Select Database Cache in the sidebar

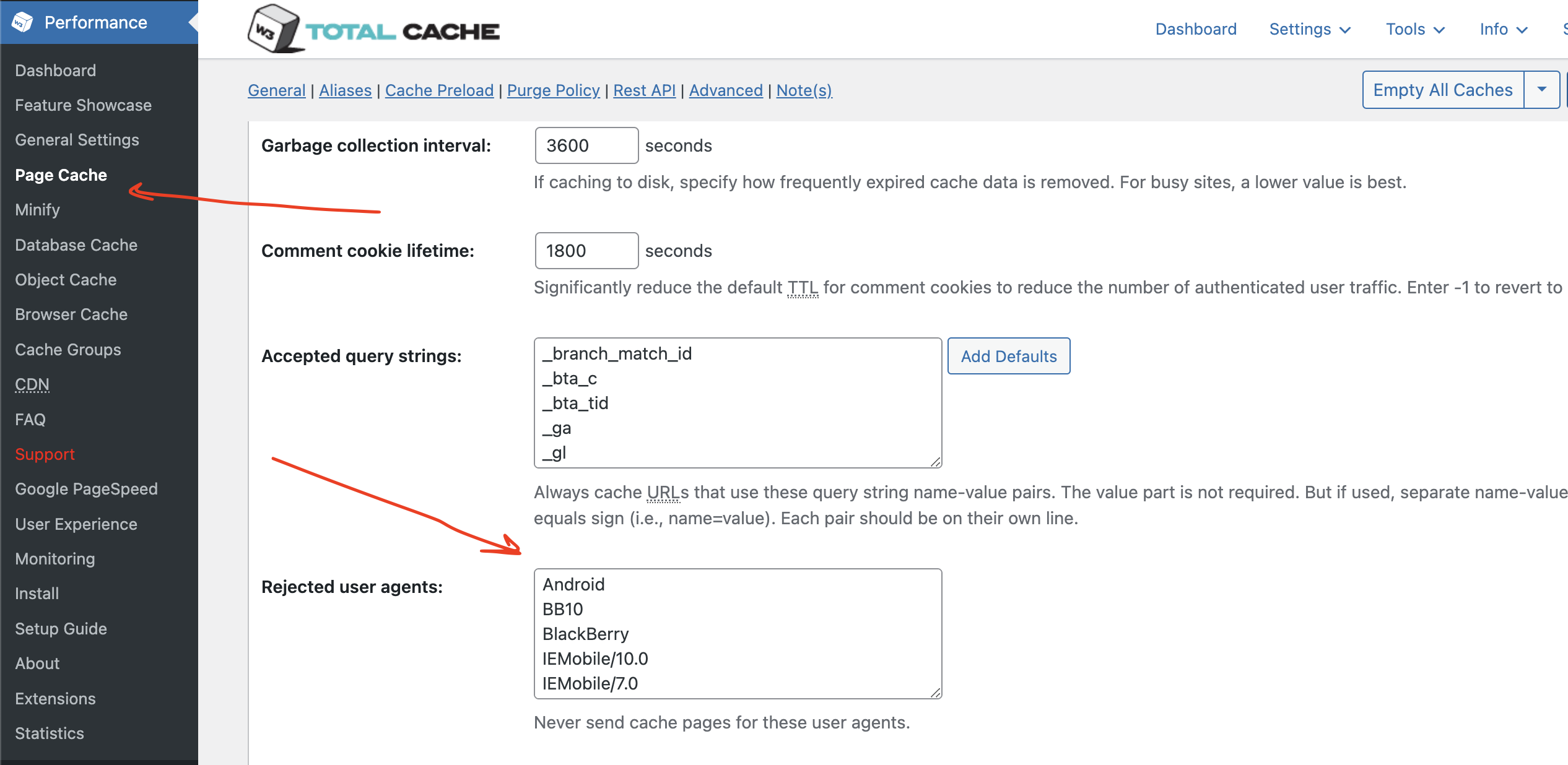[x=76, y=245]
